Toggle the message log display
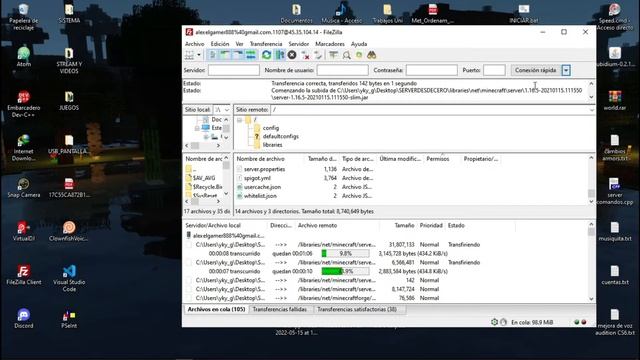The height and width of the screenshot is (360, 640). click(x=213, y=55)
